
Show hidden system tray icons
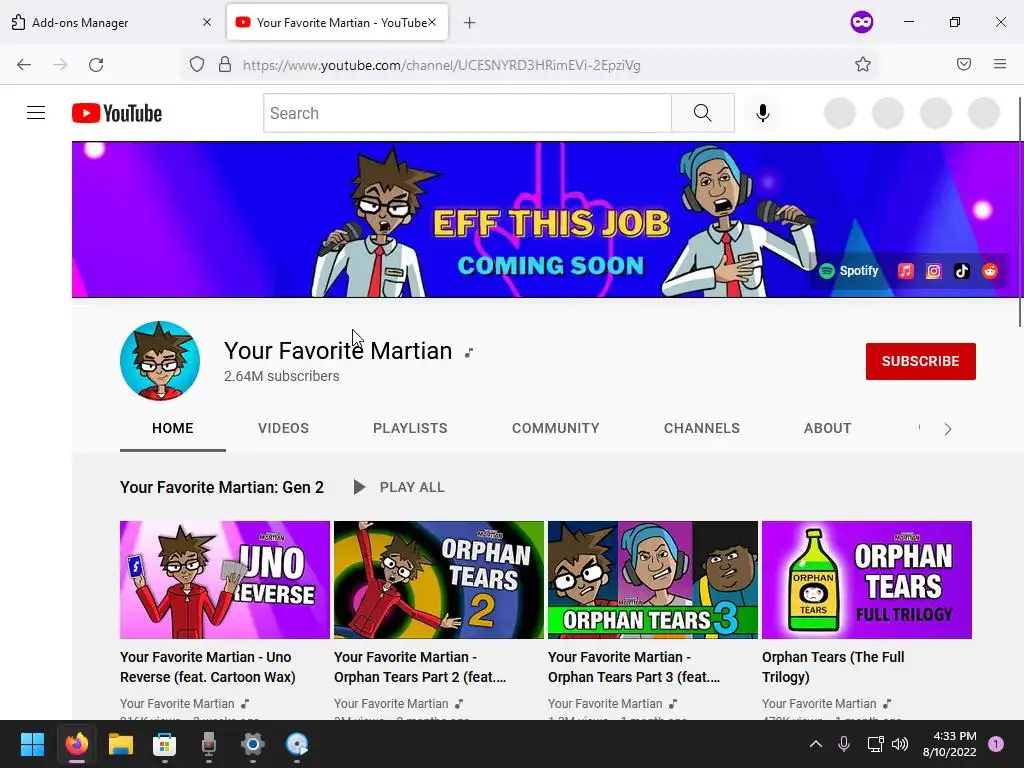pos(816,744)
